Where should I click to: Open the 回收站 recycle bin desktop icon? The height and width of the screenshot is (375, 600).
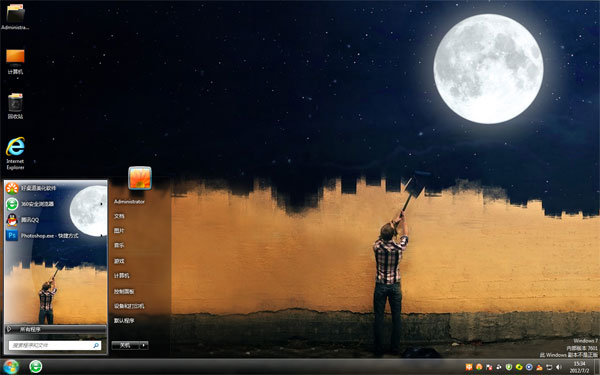point(15,106)
